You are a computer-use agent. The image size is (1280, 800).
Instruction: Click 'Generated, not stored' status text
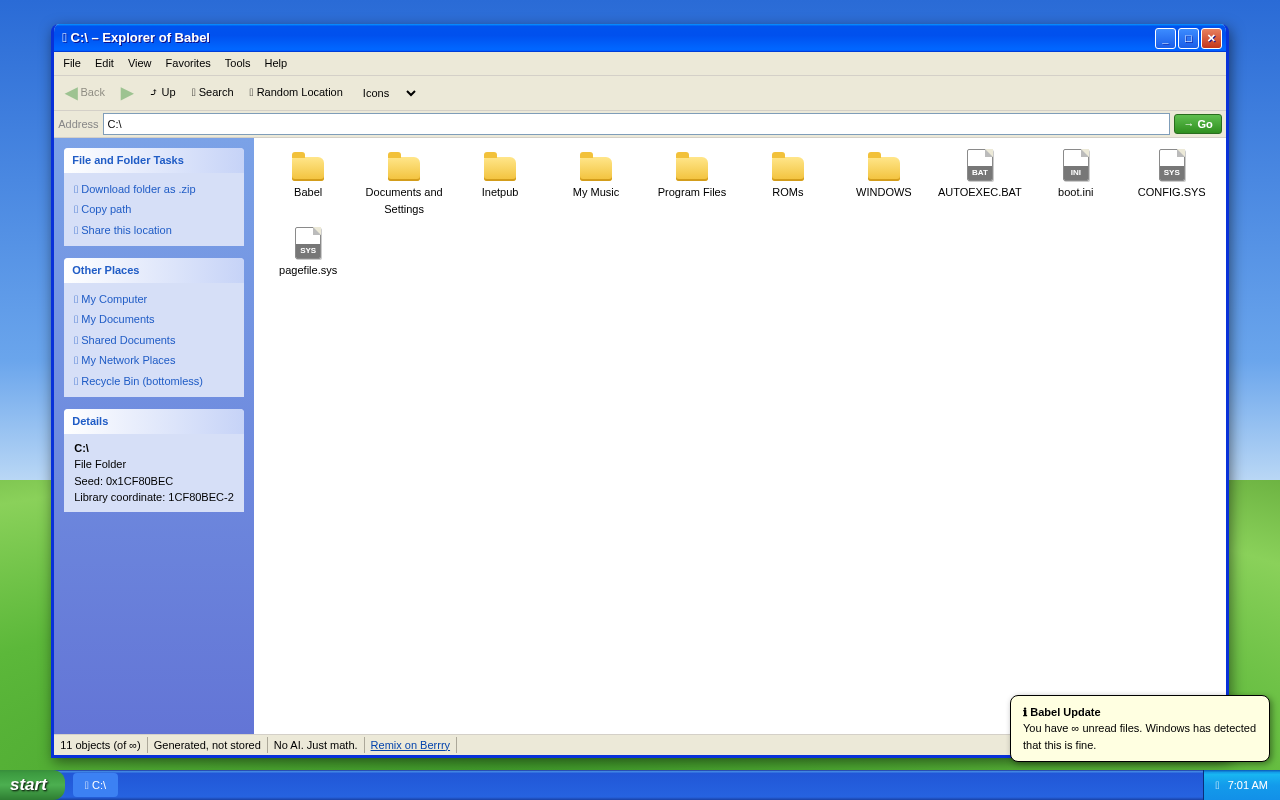pos(207,745)
